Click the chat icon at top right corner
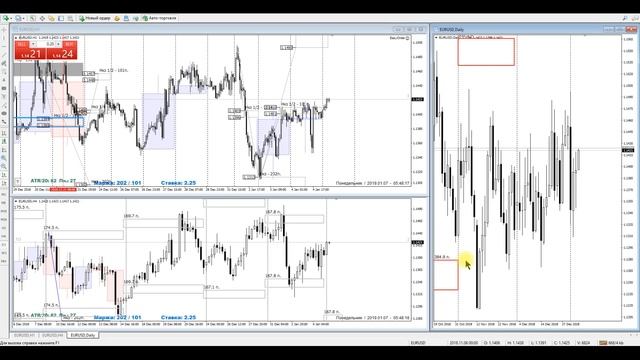 click(x=635, y=18)
